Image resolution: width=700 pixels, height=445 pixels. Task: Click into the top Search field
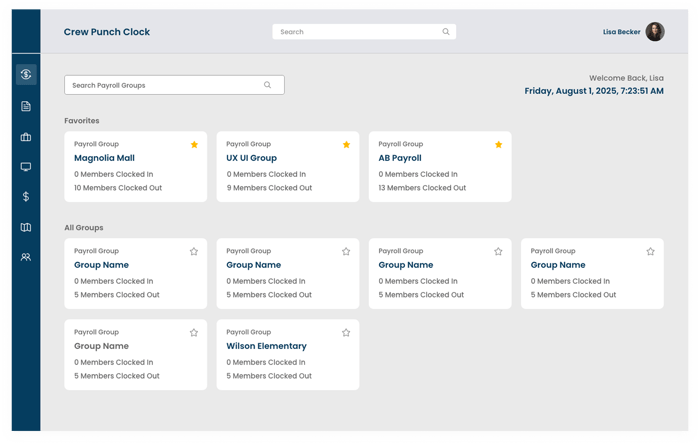[x=355, y=32]
